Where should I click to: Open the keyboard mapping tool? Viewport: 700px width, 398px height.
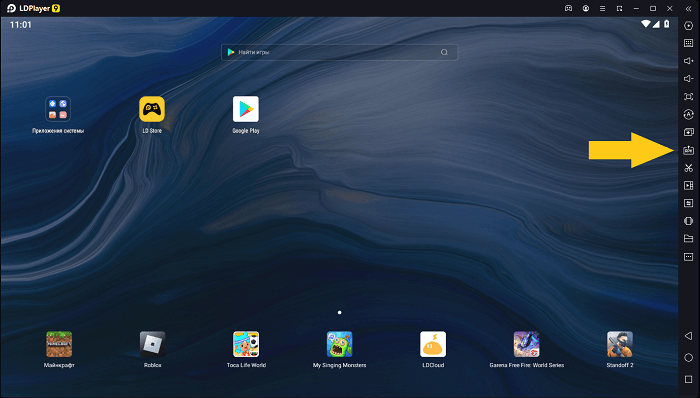point(688,43)
